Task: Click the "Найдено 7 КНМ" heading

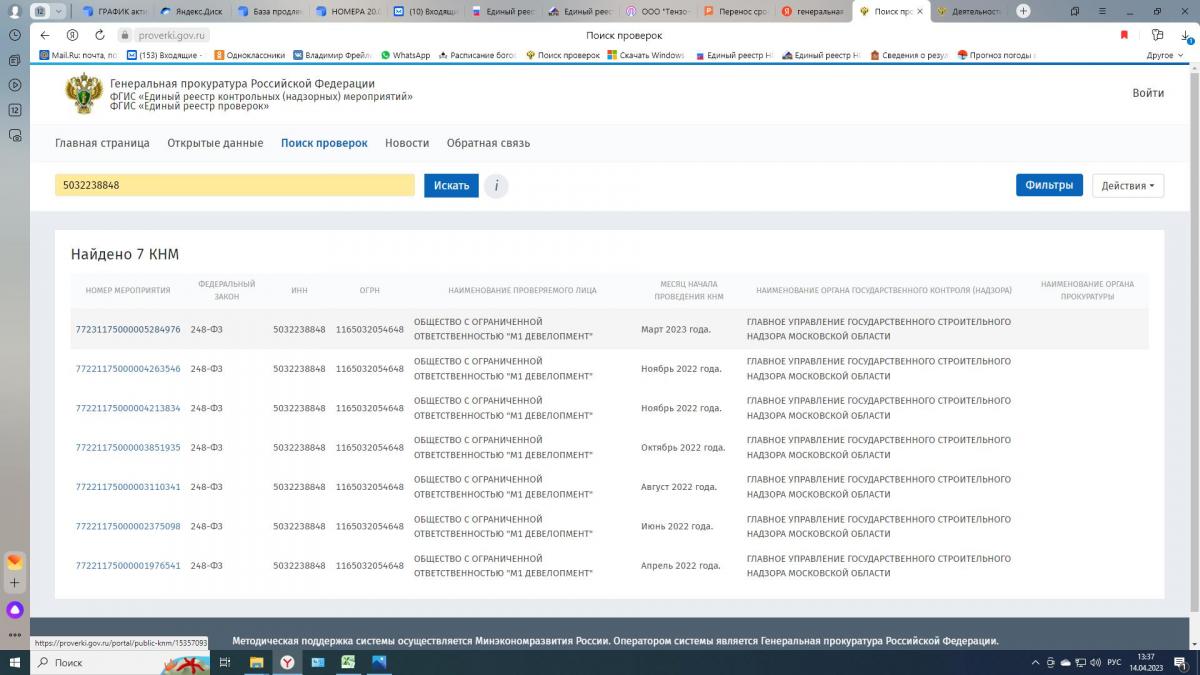Action: 125,254
